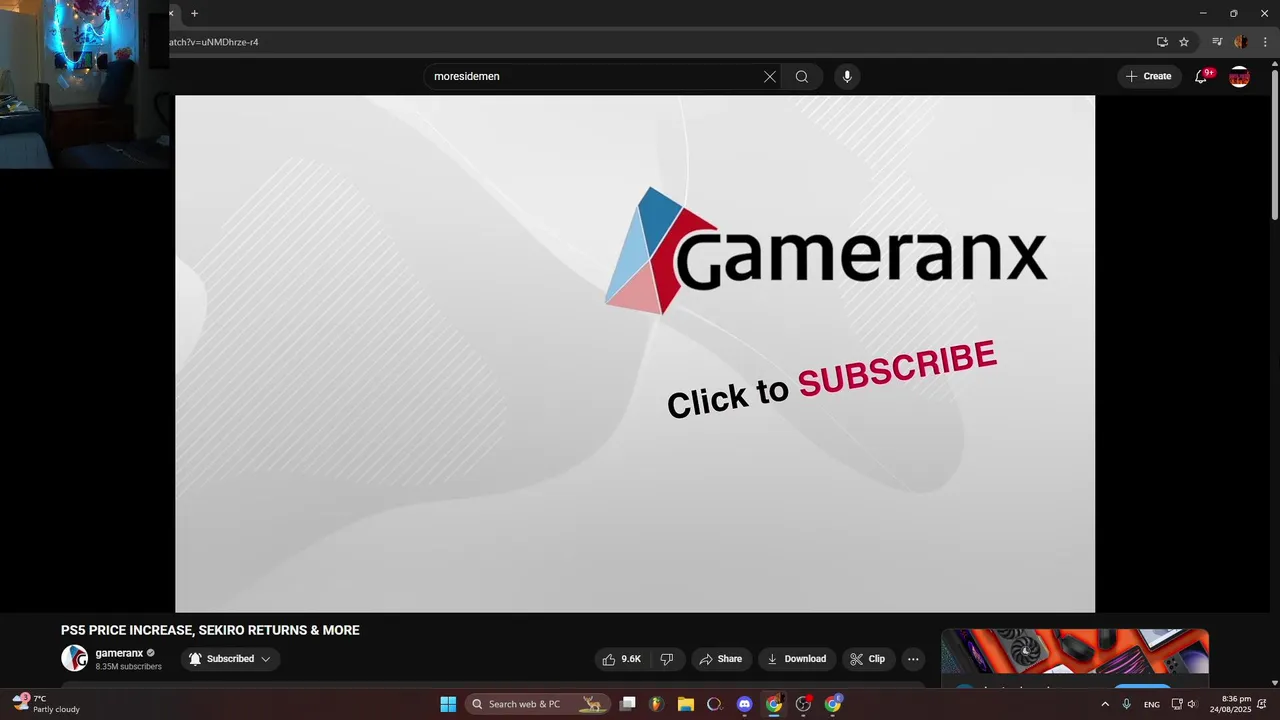Click the Install app icon in the address bar
The image size is (1280, 720).
1162,42
